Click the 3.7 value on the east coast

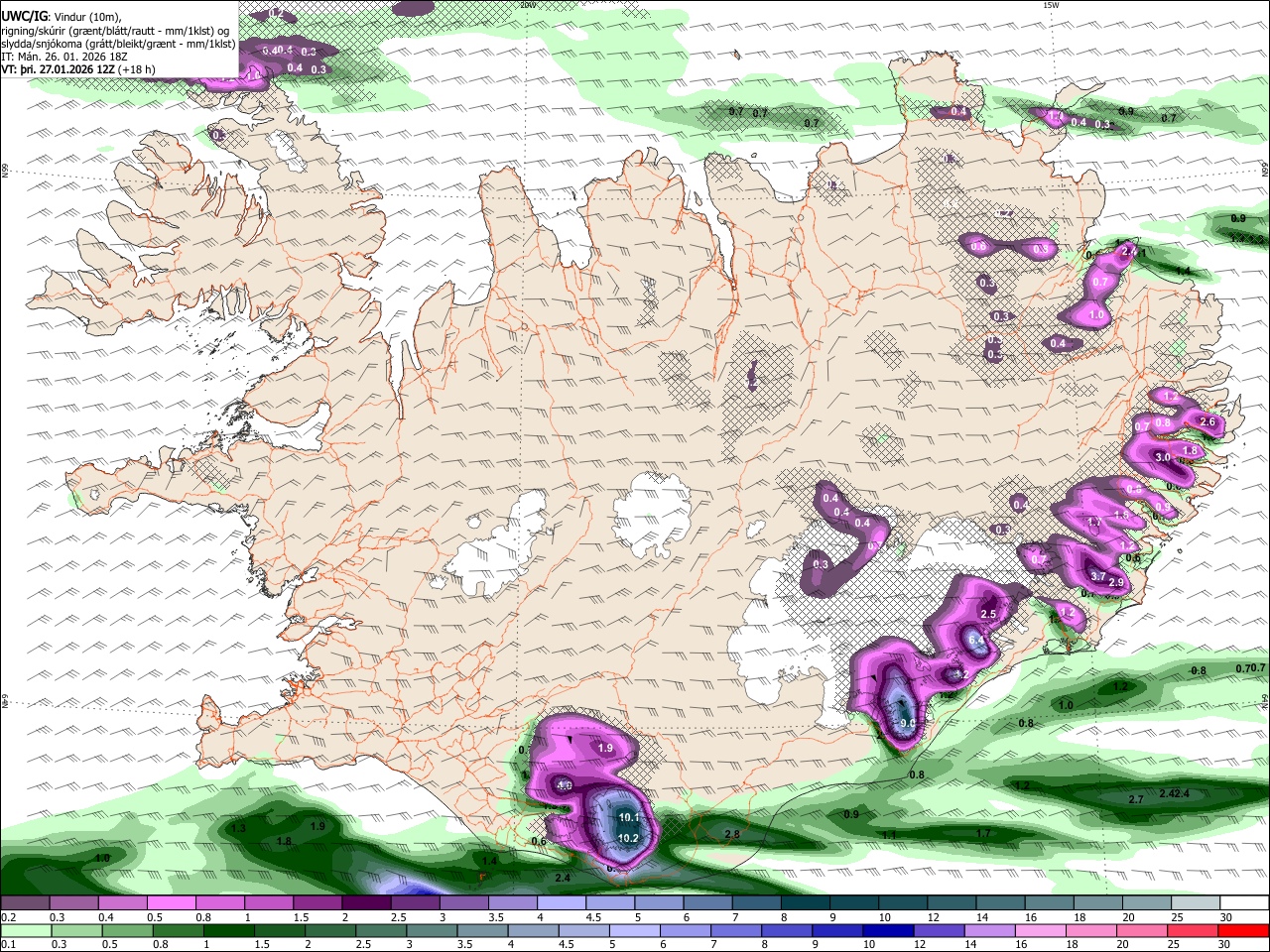tap(1098, 576)
